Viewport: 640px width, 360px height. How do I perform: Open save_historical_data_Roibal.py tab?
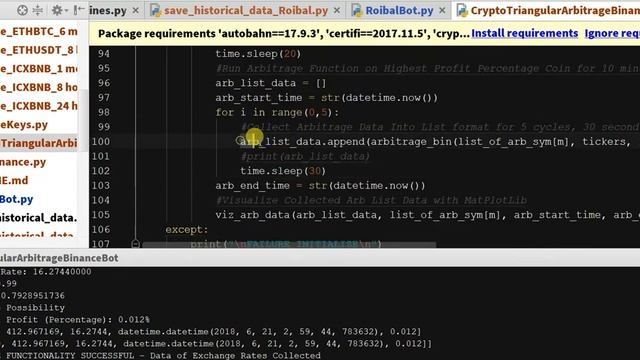click(246, 11)
